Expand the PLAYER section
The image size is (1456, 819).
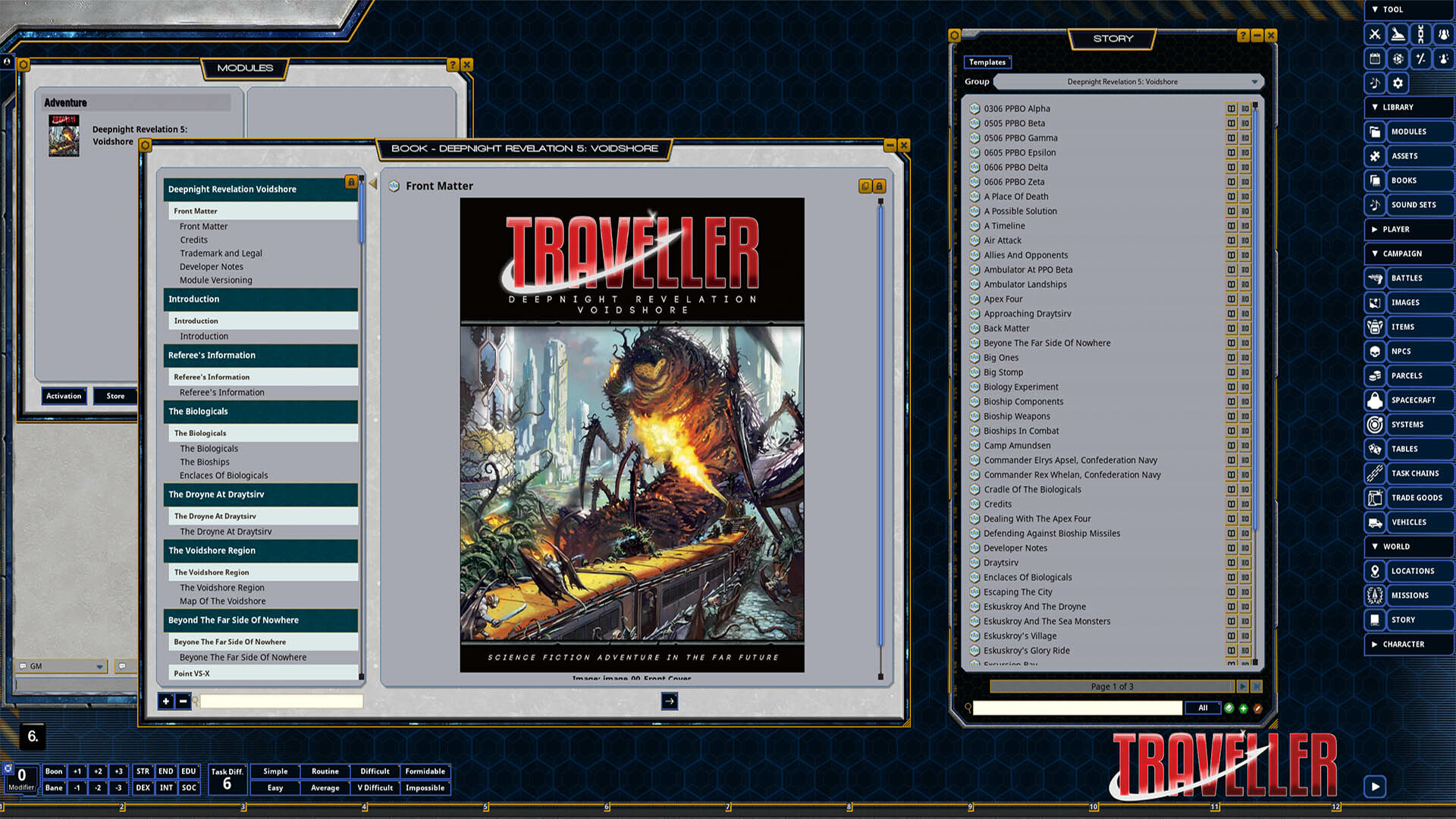[1408, 229]
